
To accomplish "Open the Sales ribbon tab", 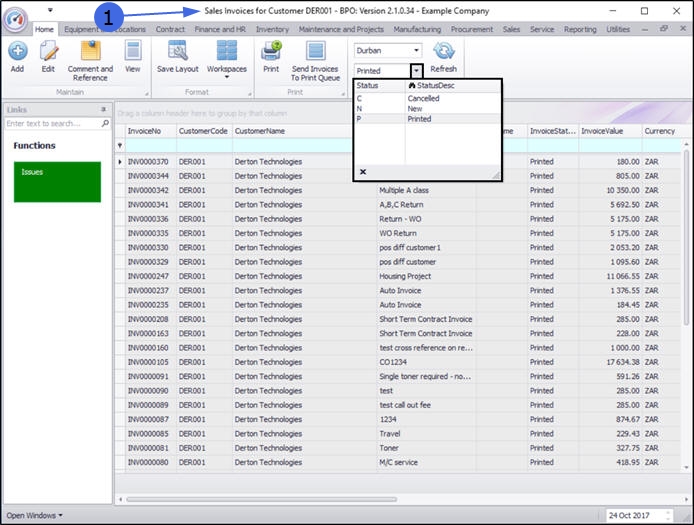I will point(511,29).
